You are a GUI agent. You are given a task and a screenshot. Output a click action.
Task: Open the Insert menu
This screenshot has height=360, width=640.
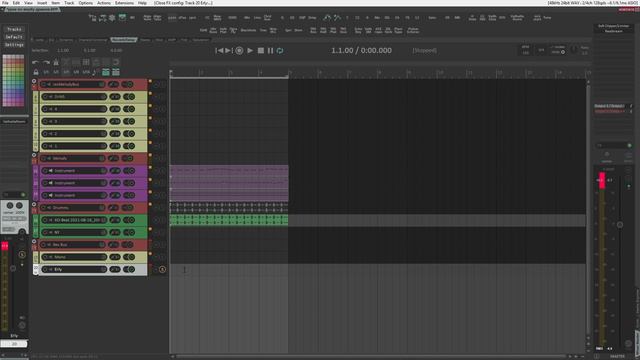coord(42,3)
